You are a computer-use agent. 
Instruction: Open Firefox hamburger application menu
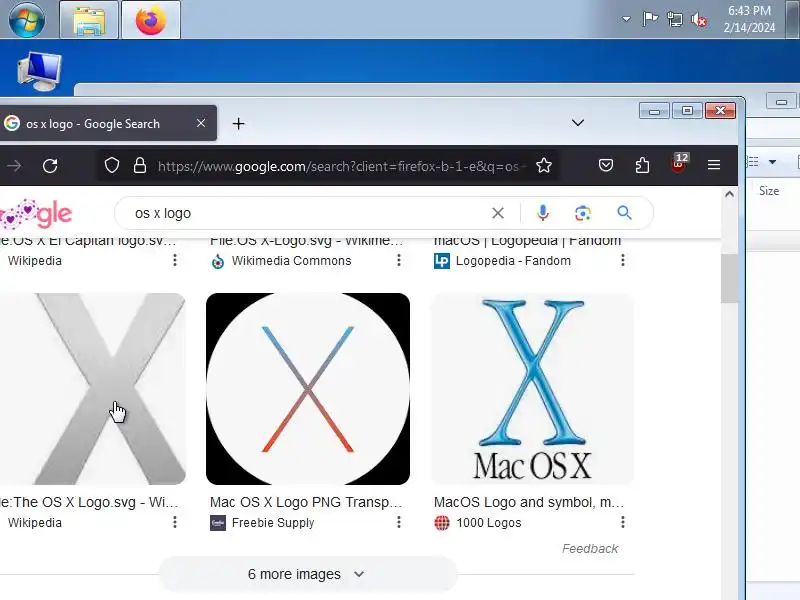tap(714, 165)
